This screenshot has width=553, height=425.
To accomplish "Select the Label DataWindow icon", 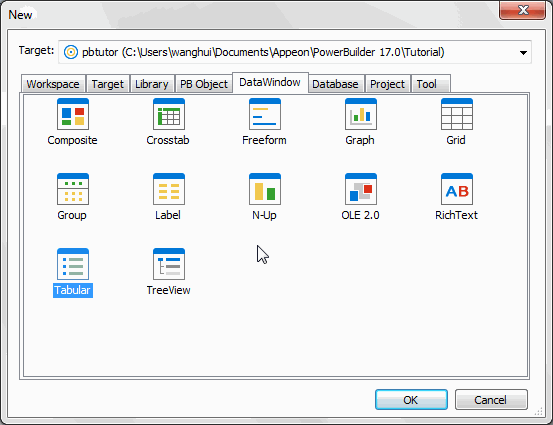I will tap(169, 189).
